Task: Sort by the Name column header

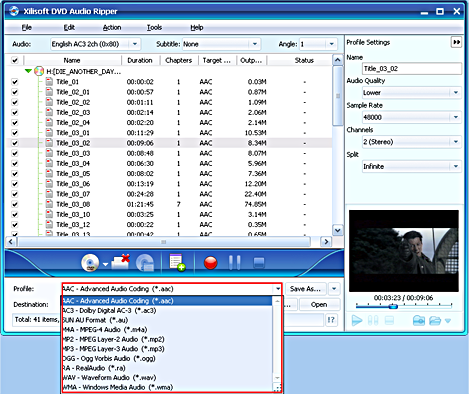Action: 72,60
